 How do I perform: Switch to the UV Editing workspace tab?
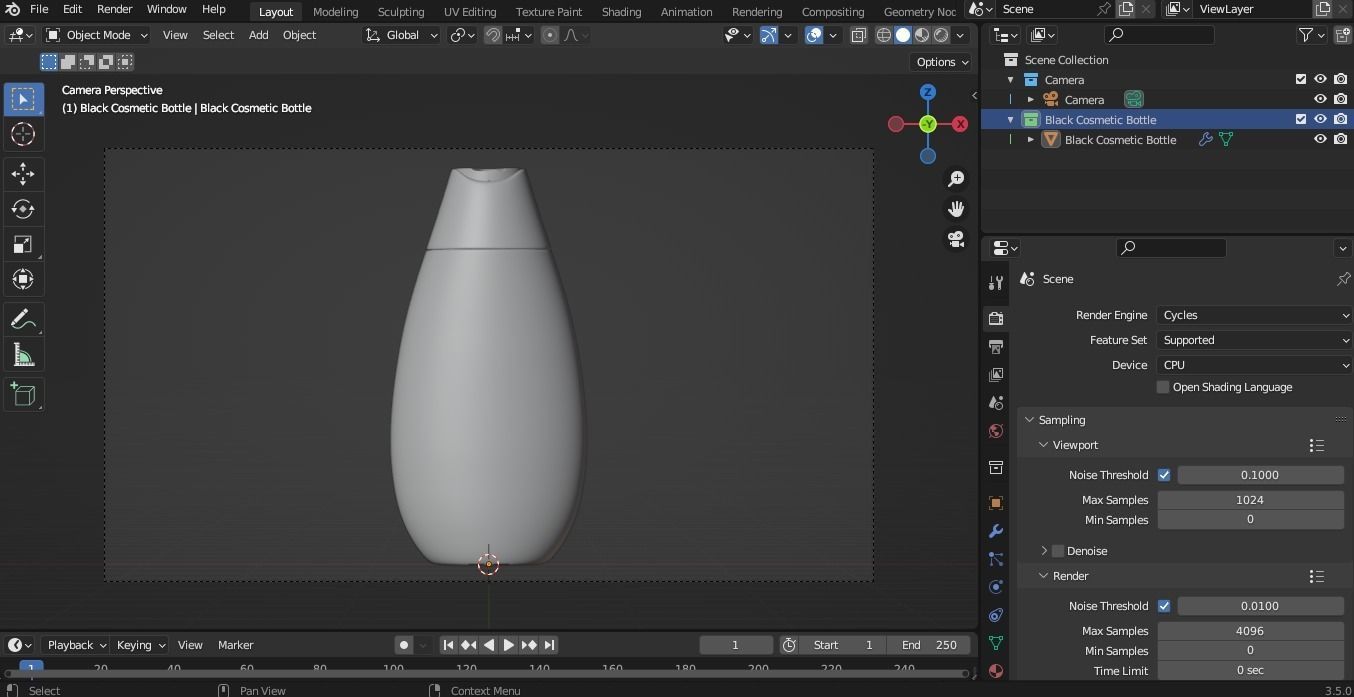[x=470, y=11]
